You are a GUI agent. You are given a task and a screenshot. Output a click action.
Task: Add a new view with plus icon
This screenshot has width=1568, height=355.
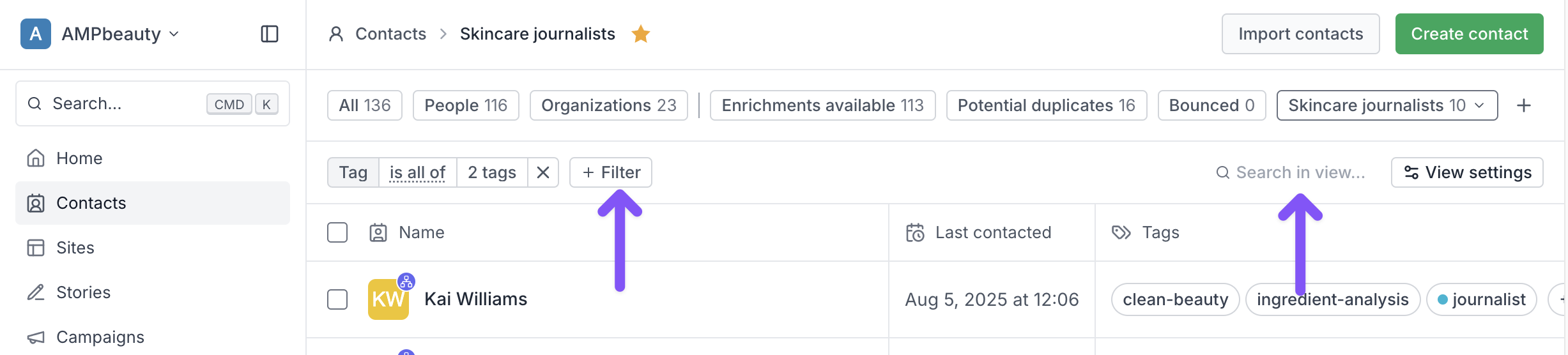pyautogui.click(x=1524, y=105)
